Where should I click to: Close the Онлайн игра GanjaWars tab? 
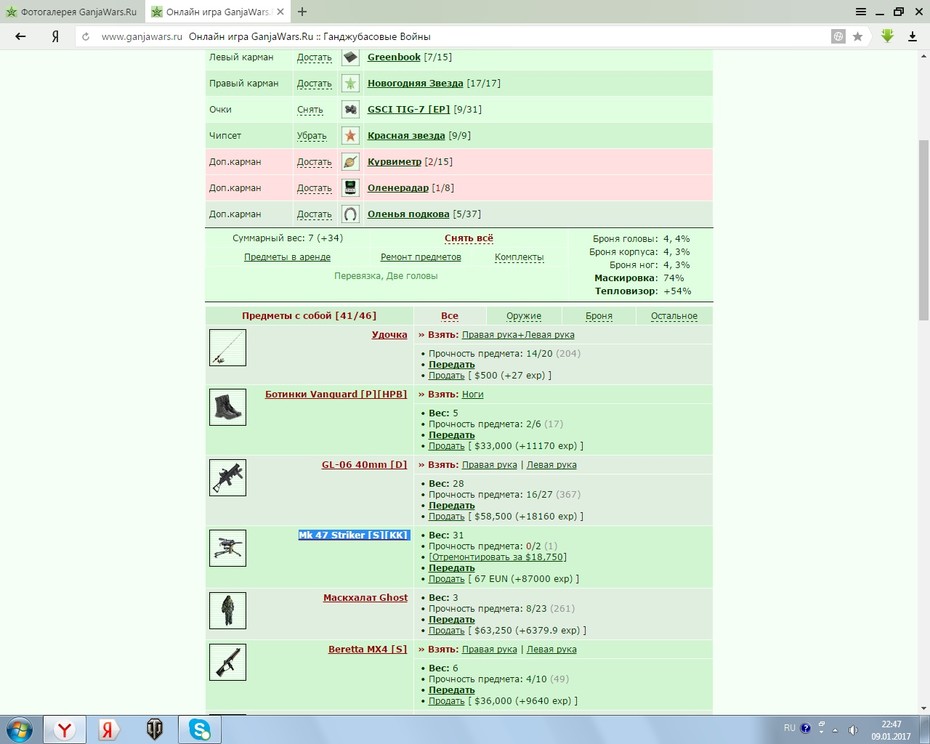(281, 12)
